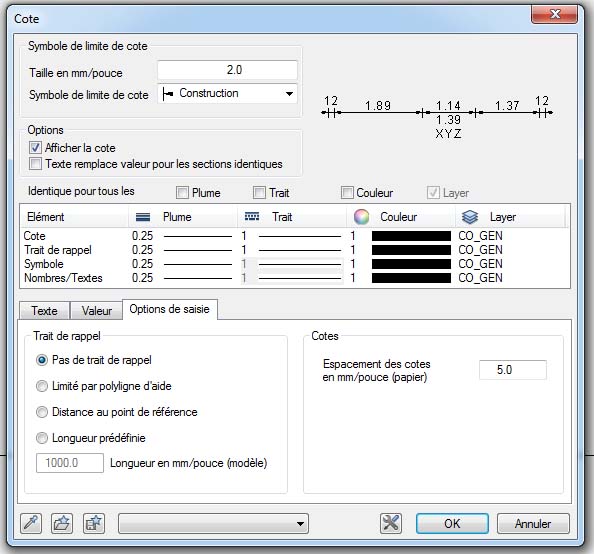Viewport: 594px width, 554px height.
Task: Switch to the Texte tab
Action: [44, 311]
